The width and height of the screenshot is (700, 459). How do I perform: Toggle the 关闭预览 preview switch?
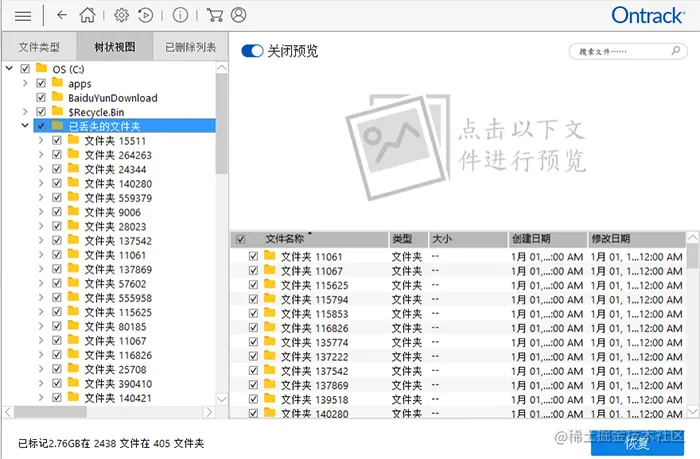click(x=252, y=51)
